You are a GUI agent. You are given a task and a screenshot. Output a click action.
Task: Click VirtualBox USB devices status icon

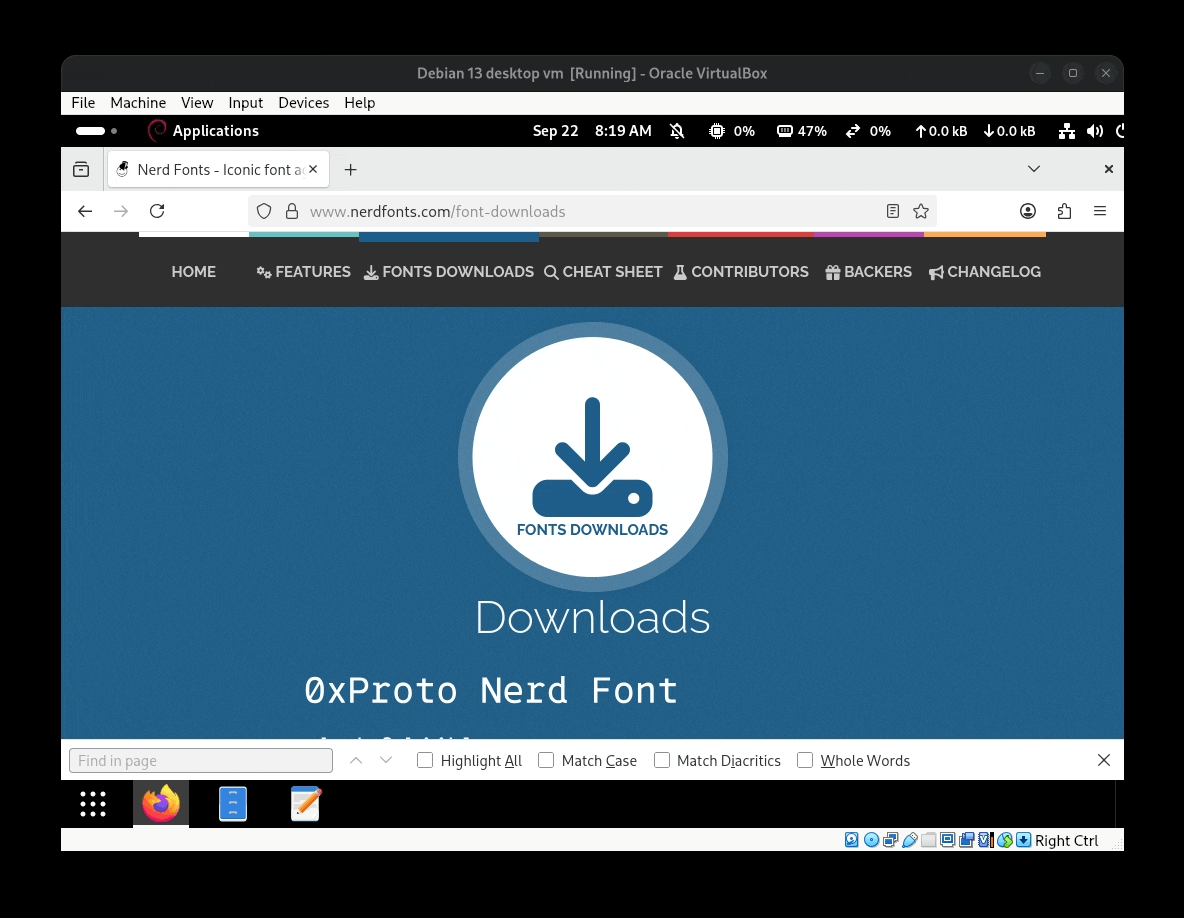pos(910,840)
